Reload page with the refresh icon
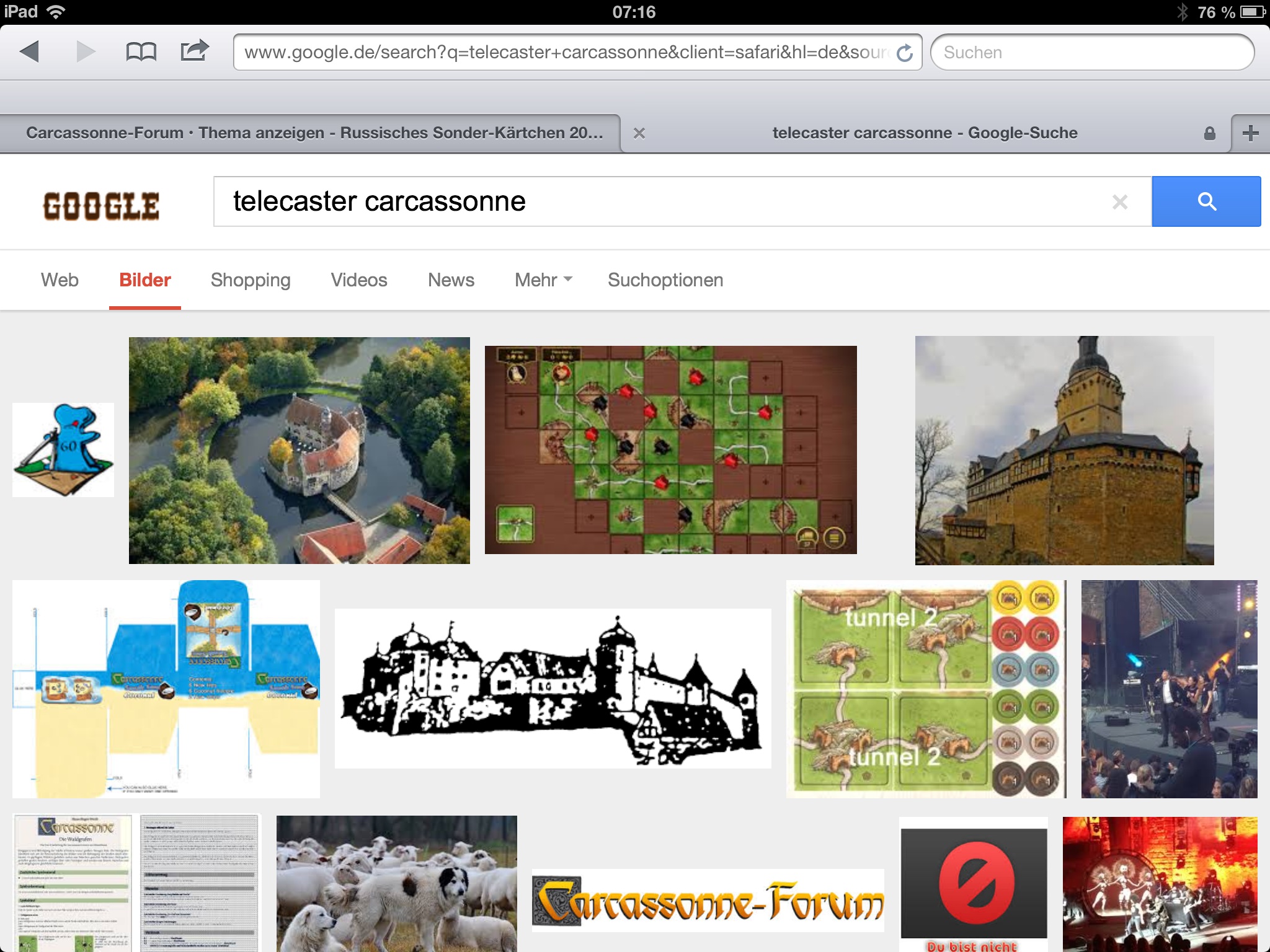1270x952 pixels. pyautogui.click(x=905, y=53)
